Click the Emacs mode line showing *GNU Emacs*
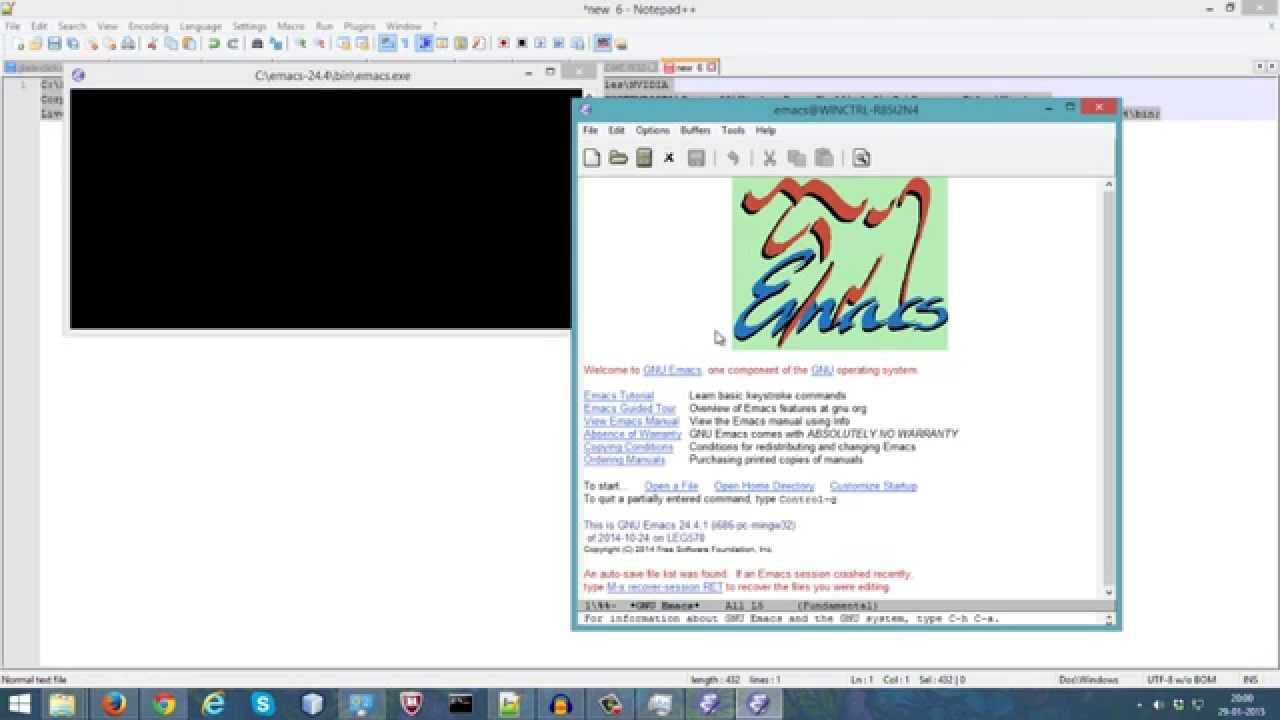 846,606
